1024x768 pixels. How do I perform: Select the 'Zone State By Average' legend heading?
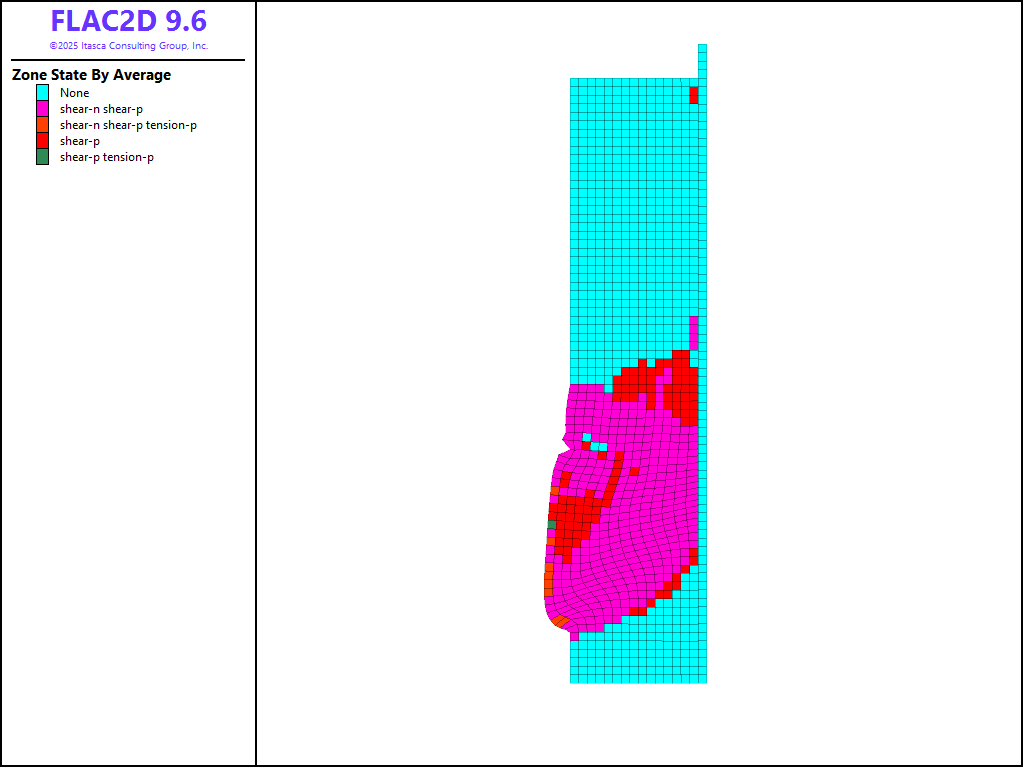pos(91,75)
